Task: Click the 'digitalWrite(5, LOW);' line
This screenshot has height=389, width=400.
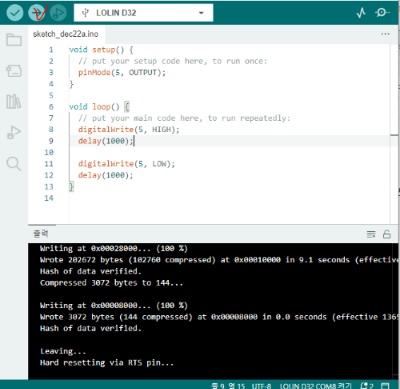Action: pos(126,164)
